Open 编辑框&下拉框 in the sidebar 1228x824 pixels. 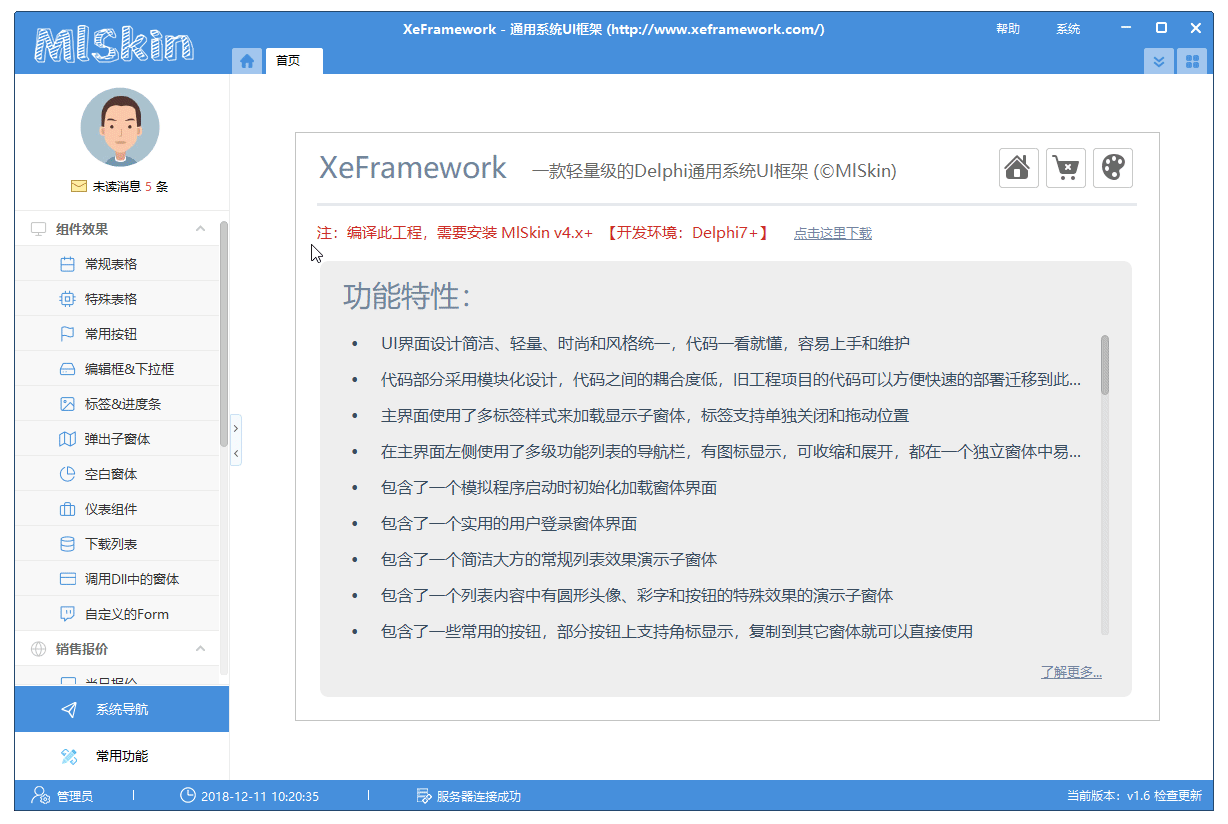pos(118,369)
